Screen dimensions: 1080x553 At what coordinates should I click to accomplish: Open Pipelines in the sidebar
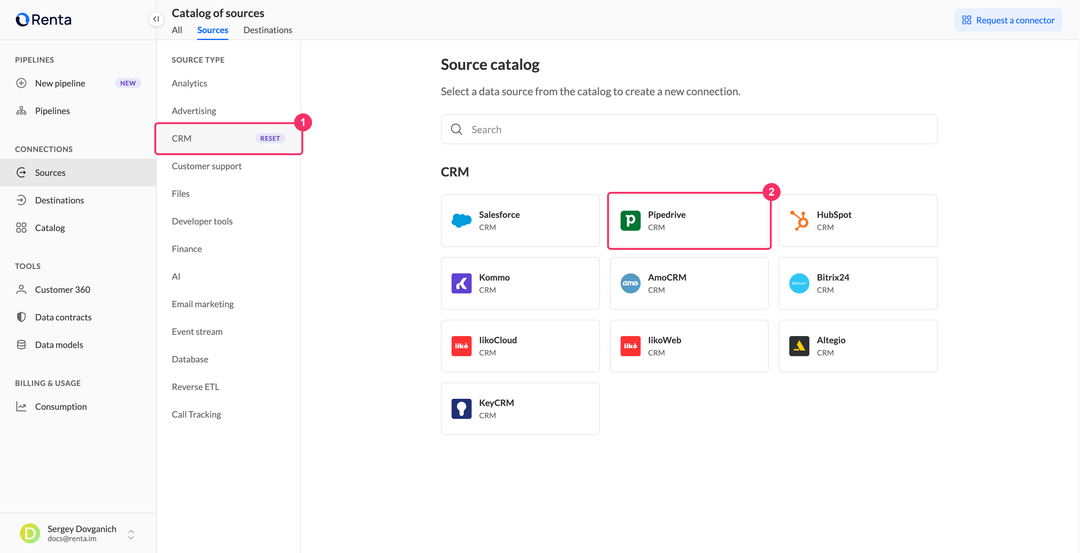point(78,111)
